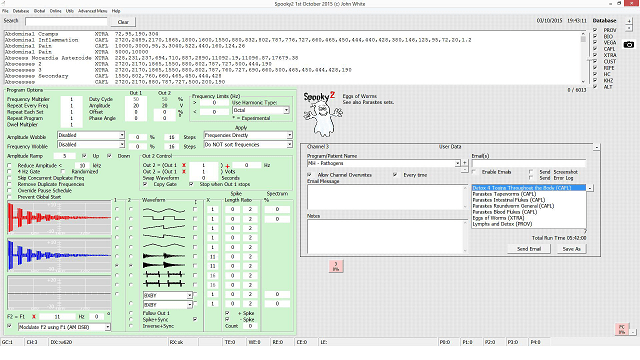
Task: Select the Follow Out 1 radio button
Action: pyautogui.click(x=131, y=313)
